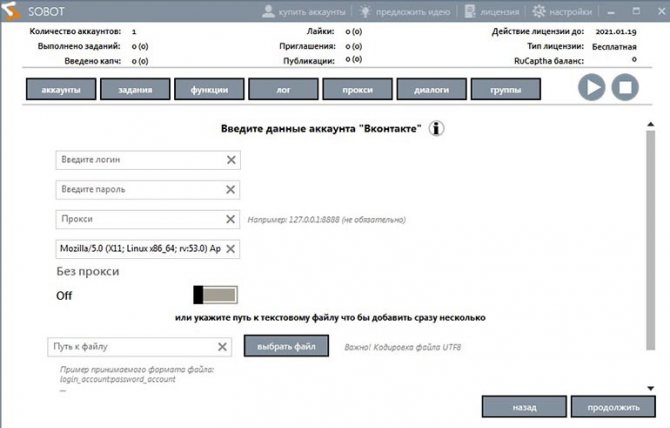Click the Количество аккаунтов label
The width and height of the screenshot is (670, 428).
coord(75,31)
